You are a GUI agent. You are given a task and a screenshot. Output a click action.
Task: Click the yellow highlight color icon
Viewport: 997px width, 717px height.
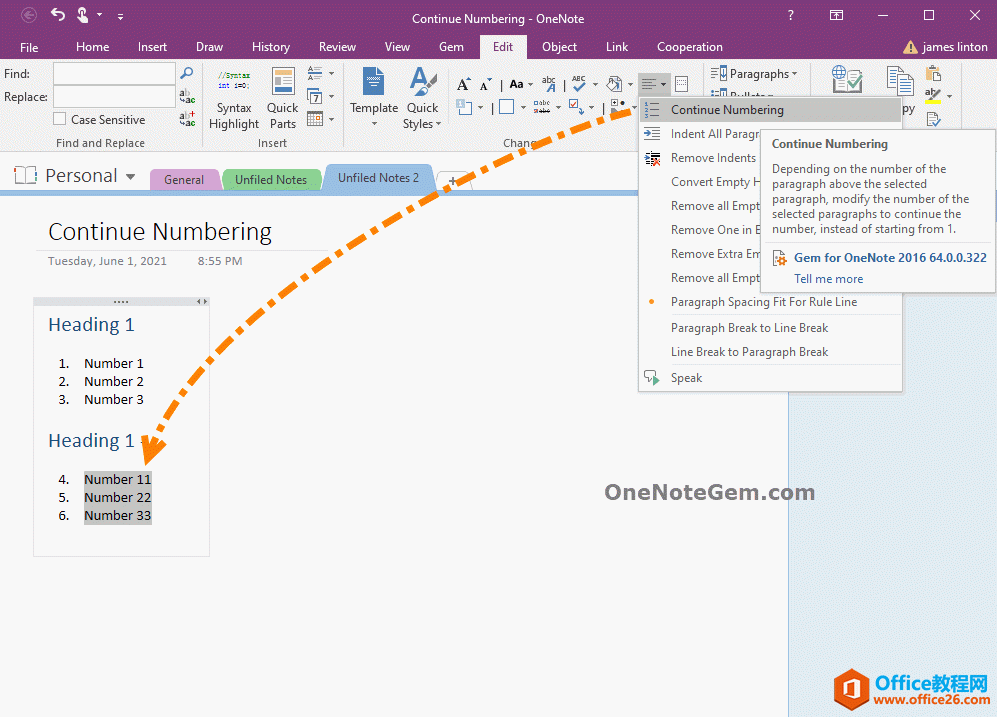click(933, 96)
